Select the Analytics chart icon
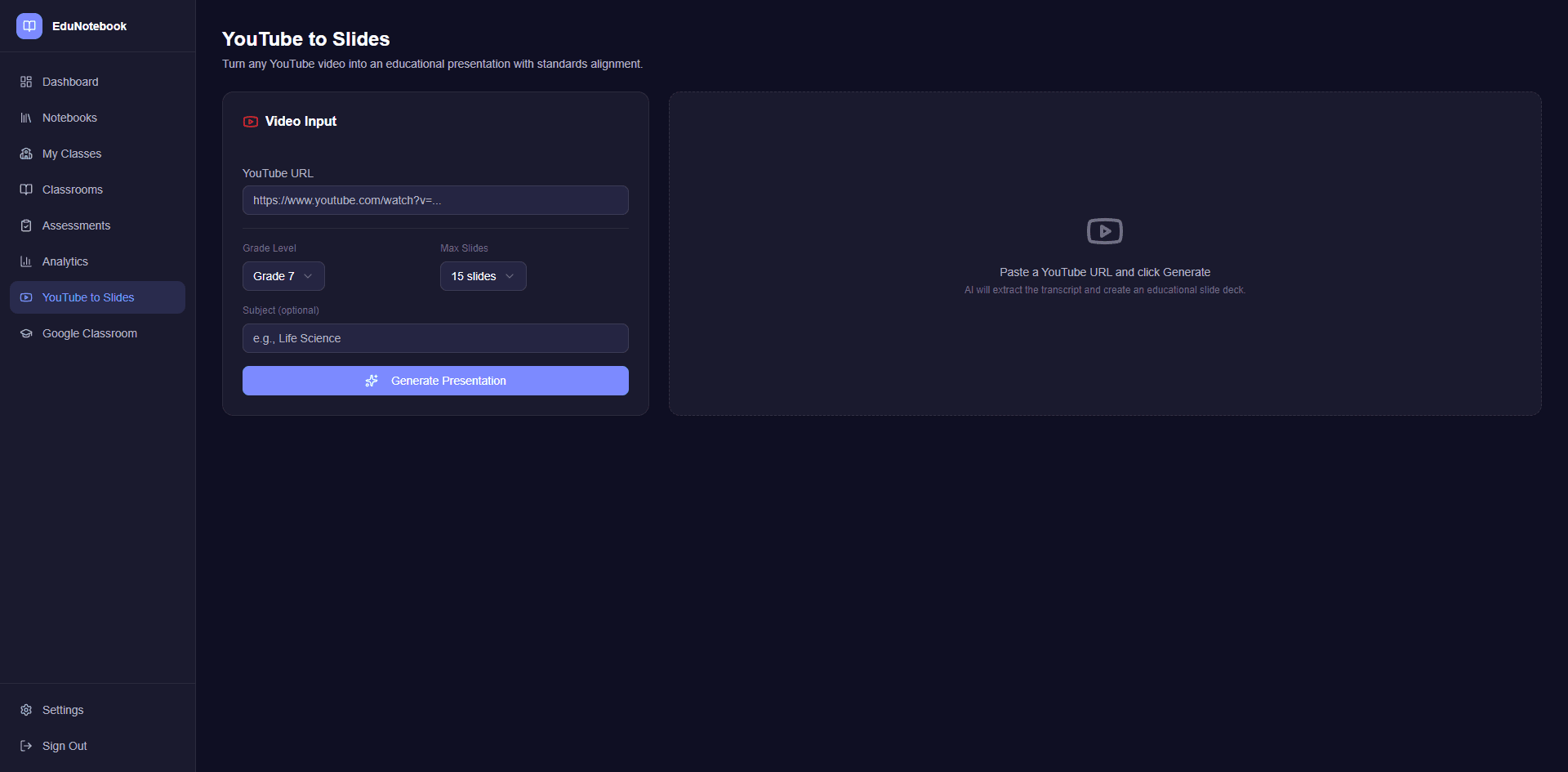1568x772 pixels. click(25, 261)
